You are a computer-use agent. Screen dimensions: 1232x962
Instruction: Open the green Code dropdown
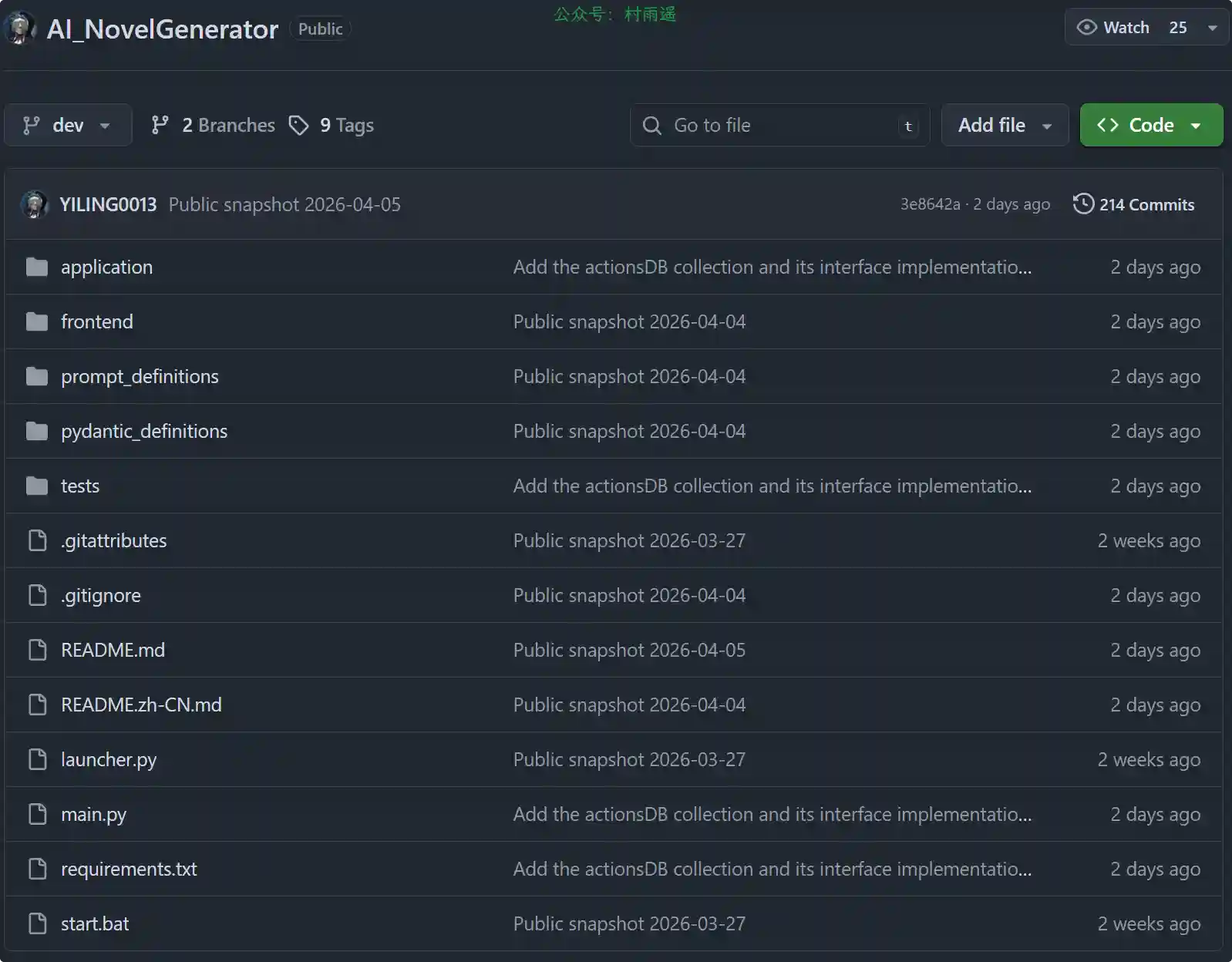[x=1150, y=125]
